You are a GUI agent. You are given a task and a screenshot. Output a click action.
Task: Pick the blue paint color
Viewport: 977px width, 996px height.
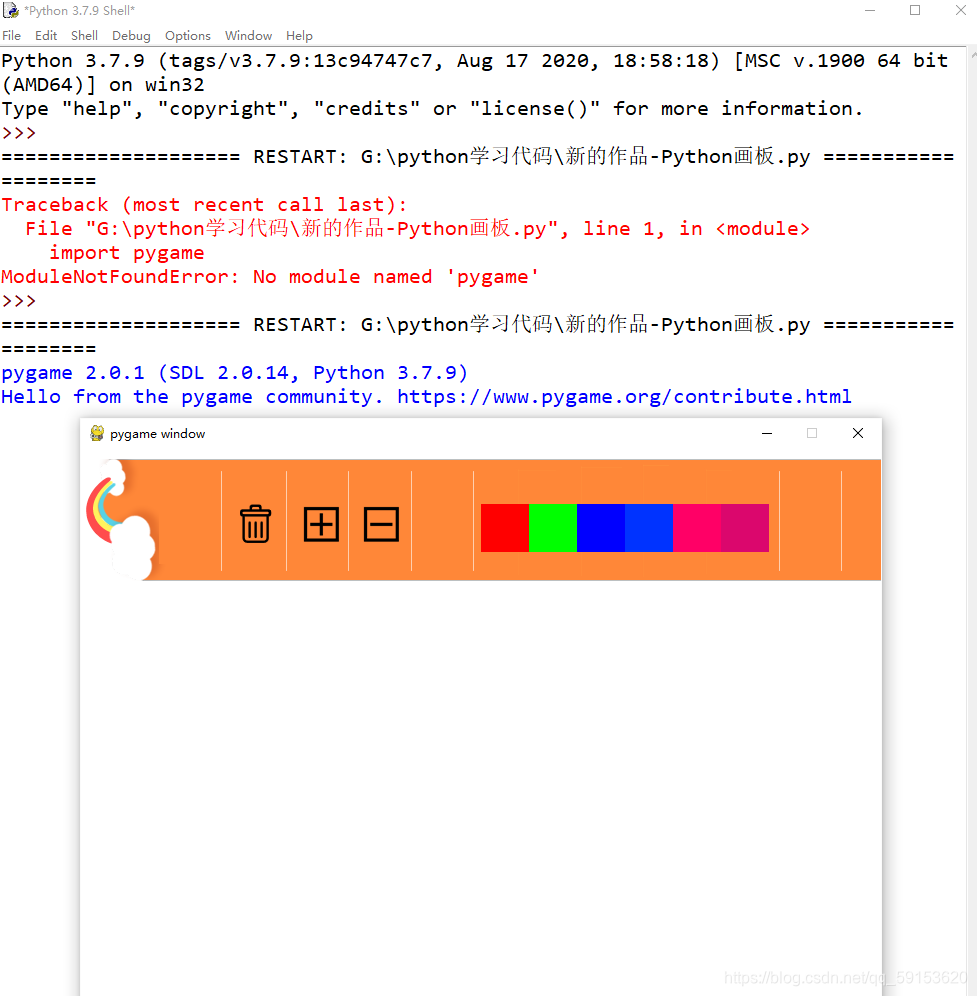pyautogui.click(x=601, y=528)
